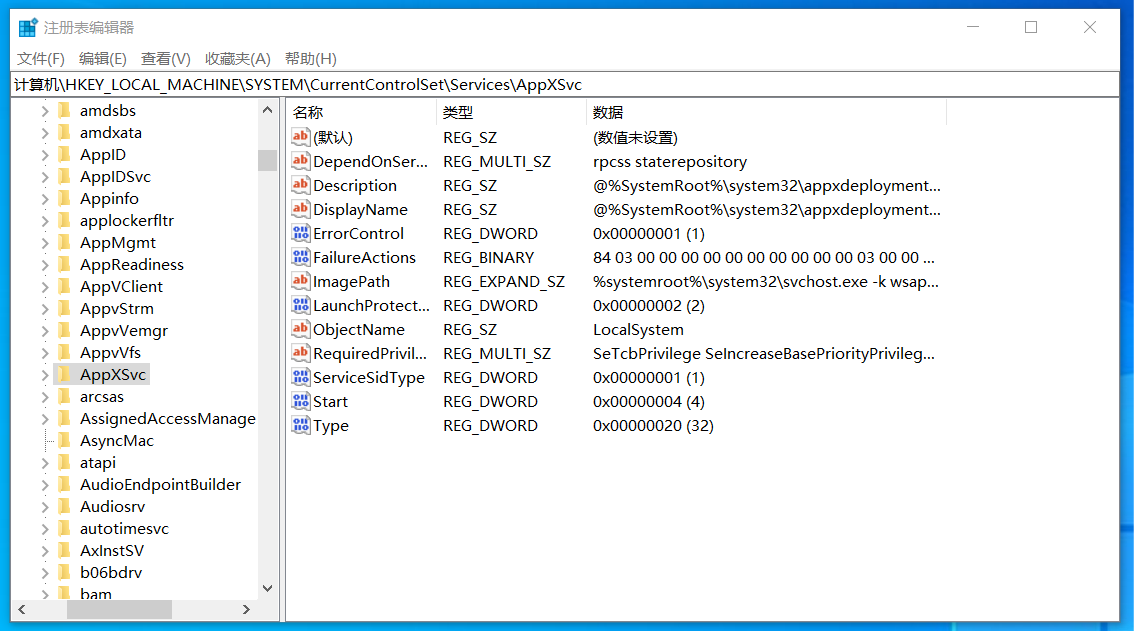Click the registry path address bar

(x=566, y=85)
